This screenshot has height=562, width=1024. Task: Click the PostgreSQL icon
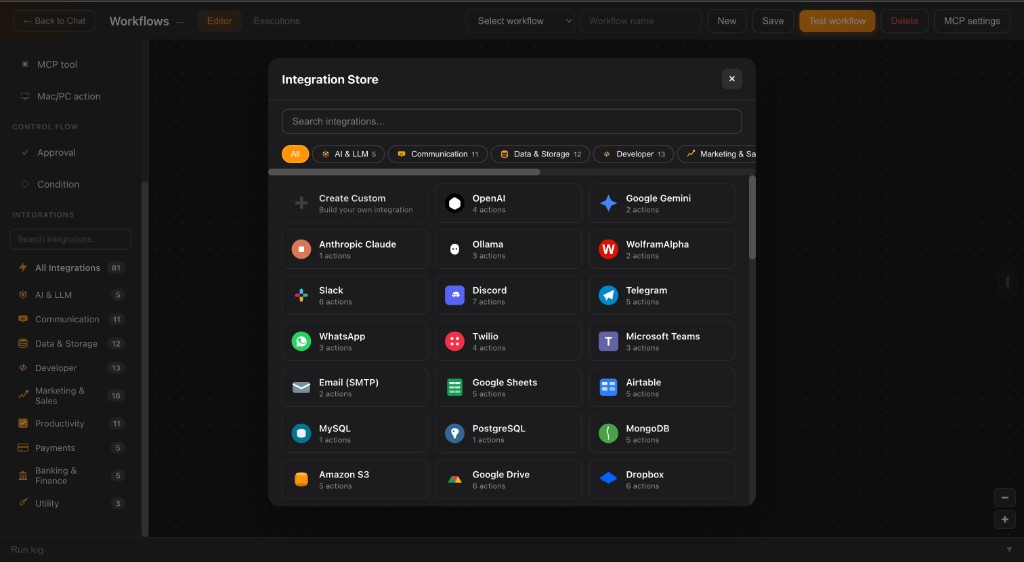click(x=455, y=433)
